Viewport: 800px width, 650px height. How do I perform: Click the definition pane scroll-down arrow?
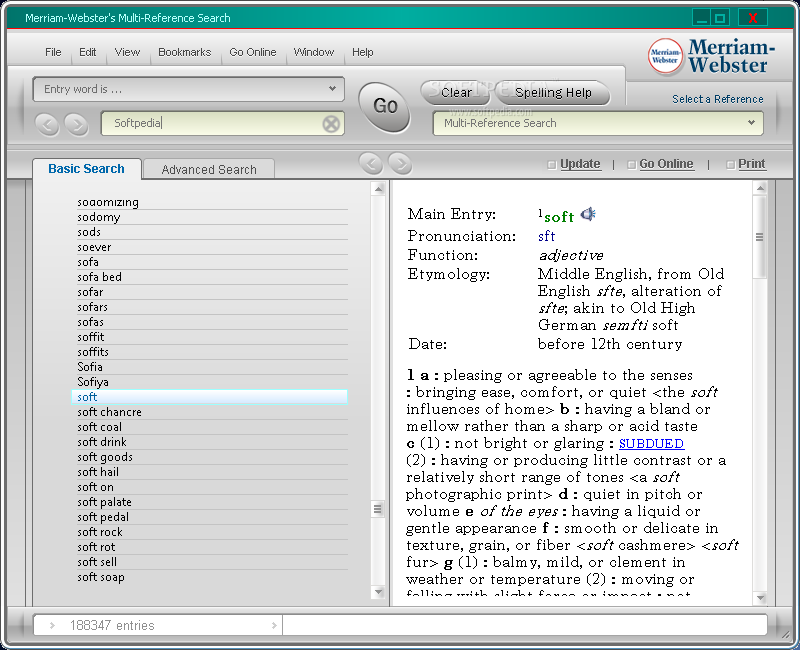click(760, 597)
